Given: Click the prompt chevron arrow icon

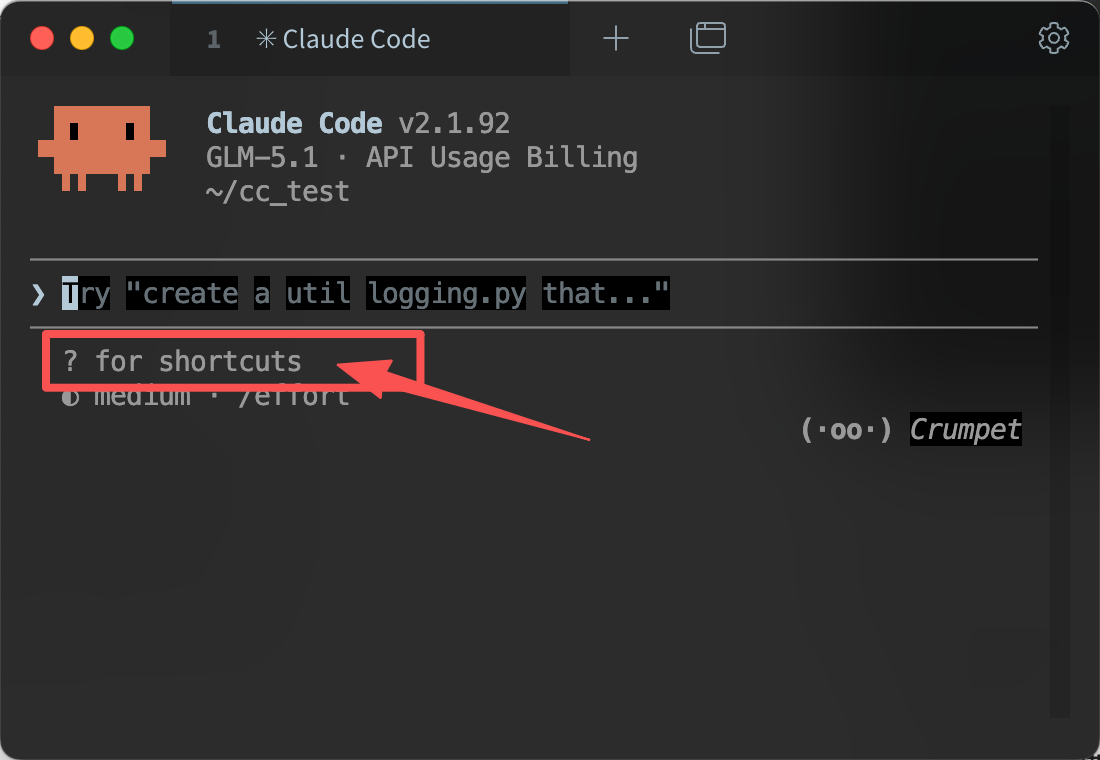Looking at the screenshot, I should [x=38, y=295].
